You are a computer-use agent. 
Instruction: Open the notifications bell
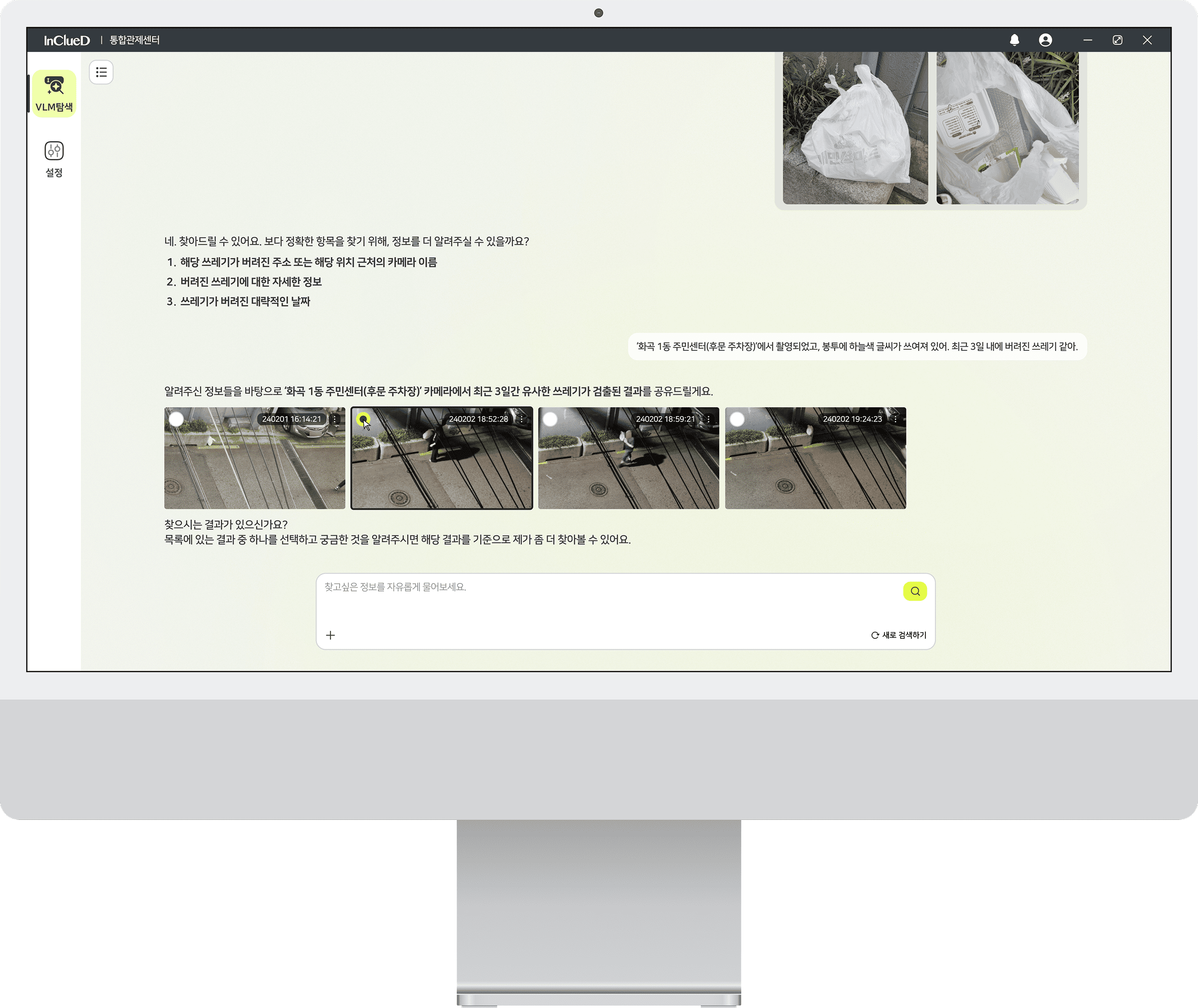1014,40
